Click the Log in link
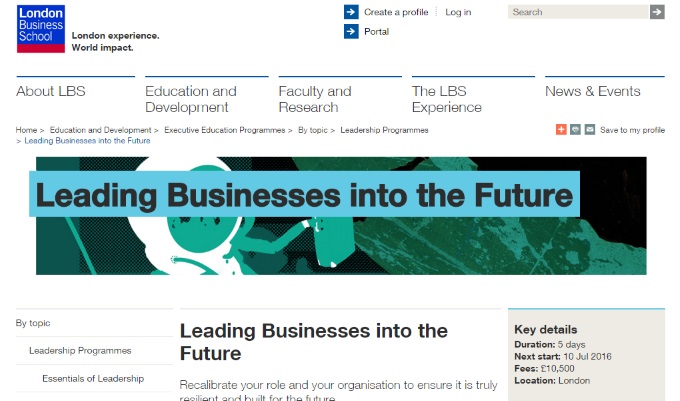 click(x=458, y=12)
